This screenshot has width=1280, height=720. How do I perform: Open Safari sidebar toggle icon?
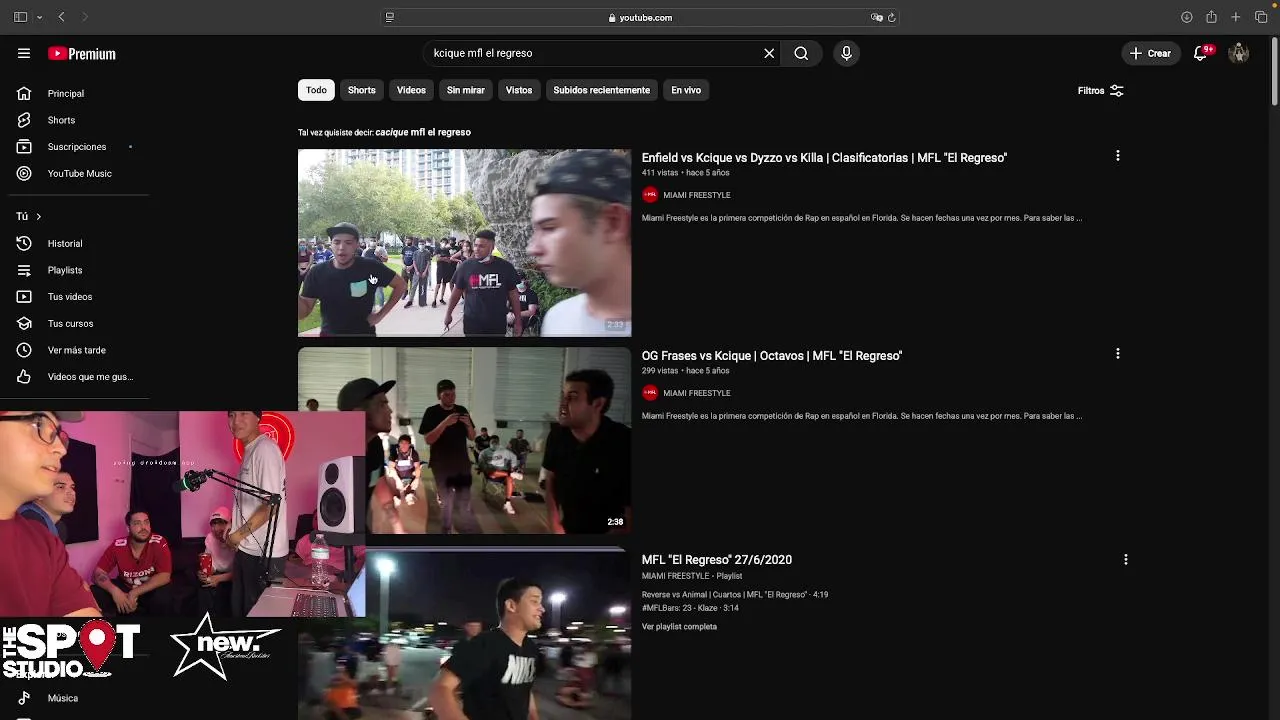[x=20, y=17]
